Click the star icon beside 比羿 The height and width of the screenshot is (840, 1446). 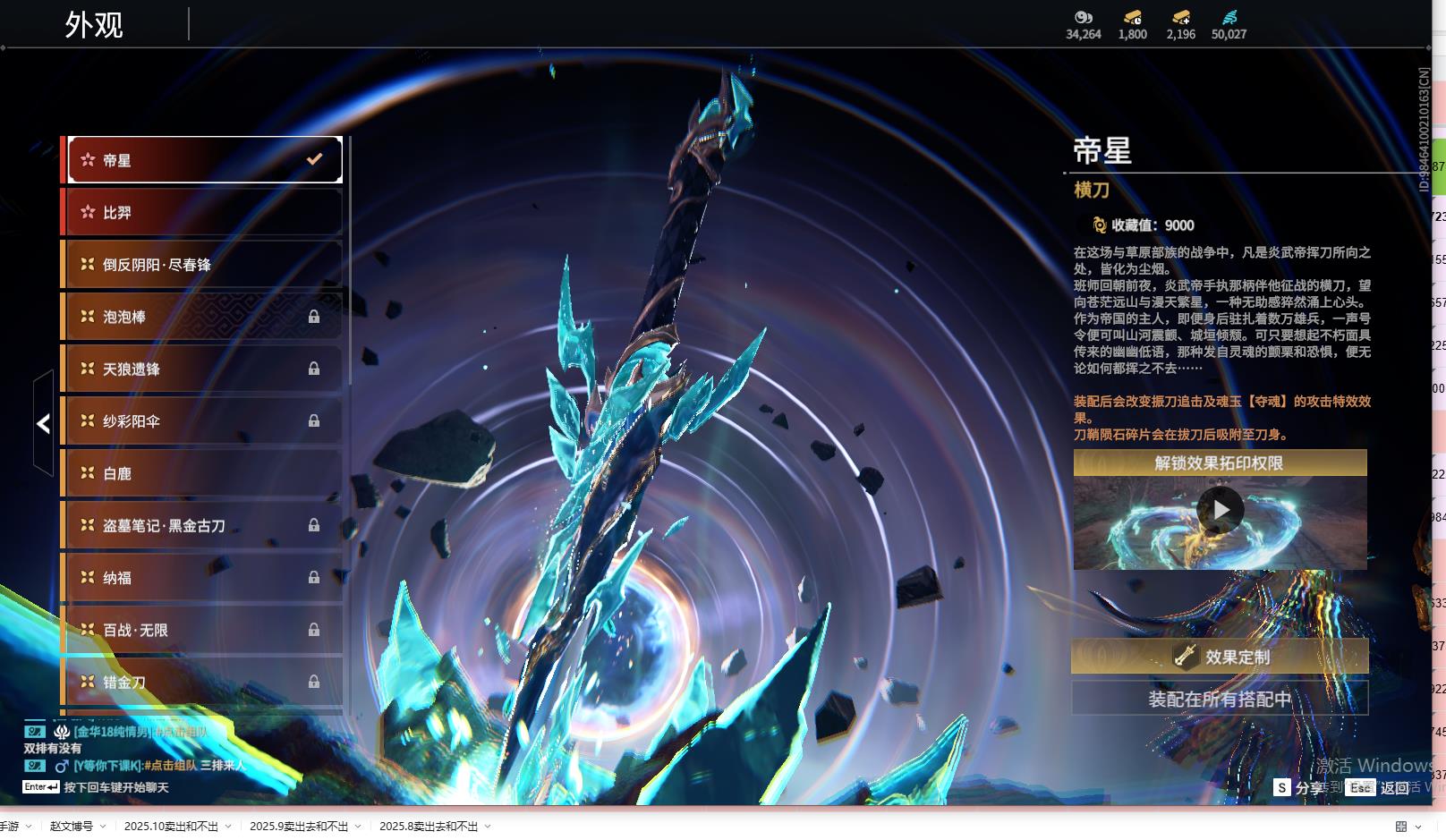click(88, 212)
